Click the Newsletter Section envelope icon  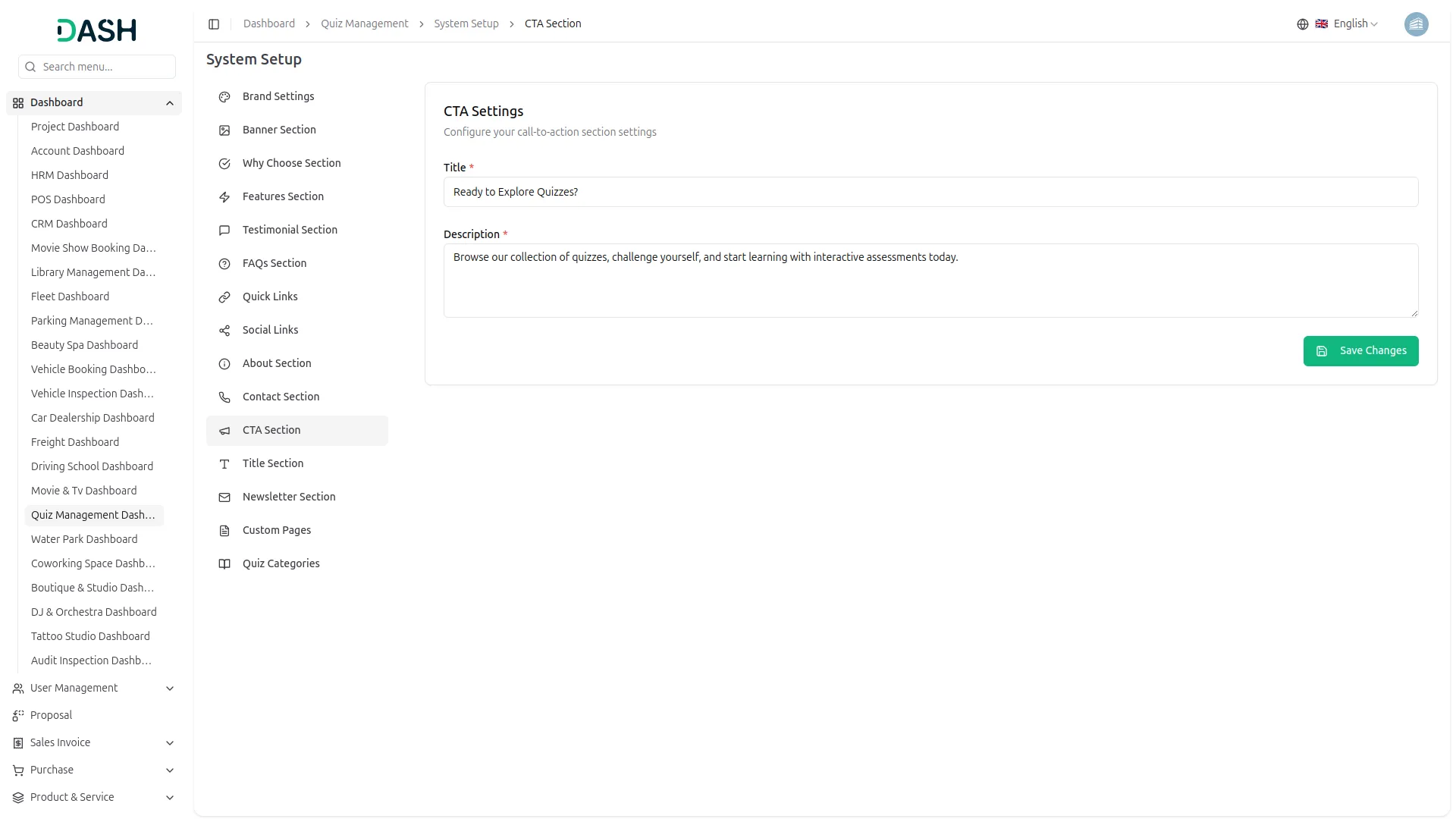pos(224,497)
